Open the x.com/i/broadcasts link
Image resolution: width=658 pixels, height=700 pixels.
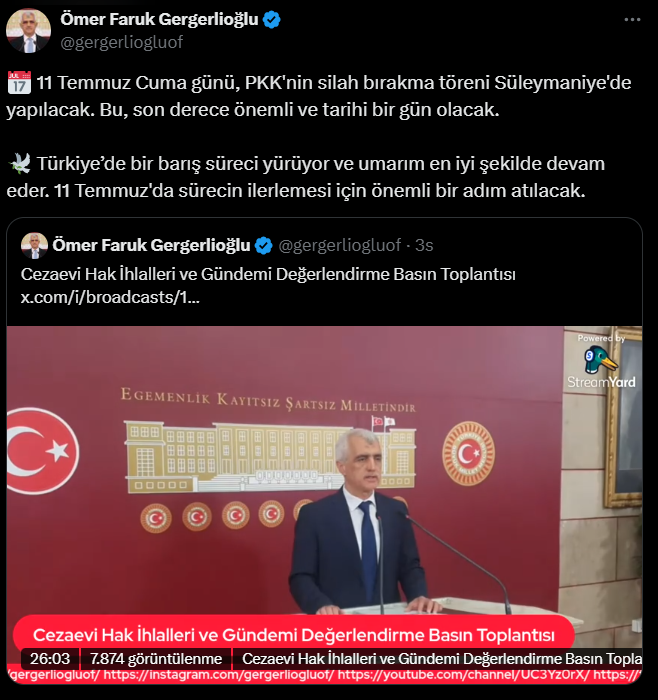coord(110,297)
